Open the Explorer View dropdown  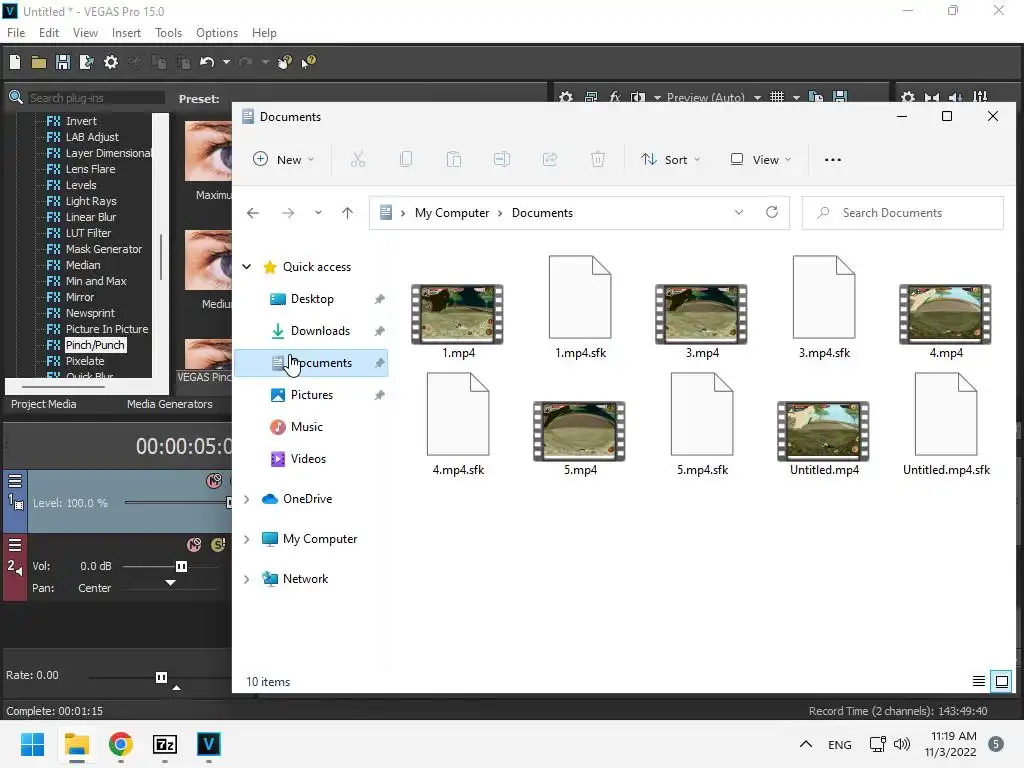(x=761, y=159)
